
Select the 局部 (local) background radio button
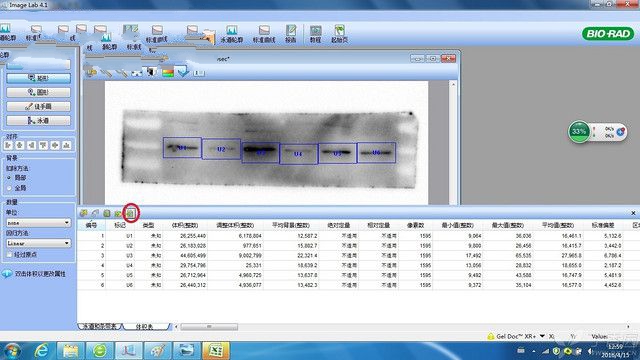tap(9, 178)
